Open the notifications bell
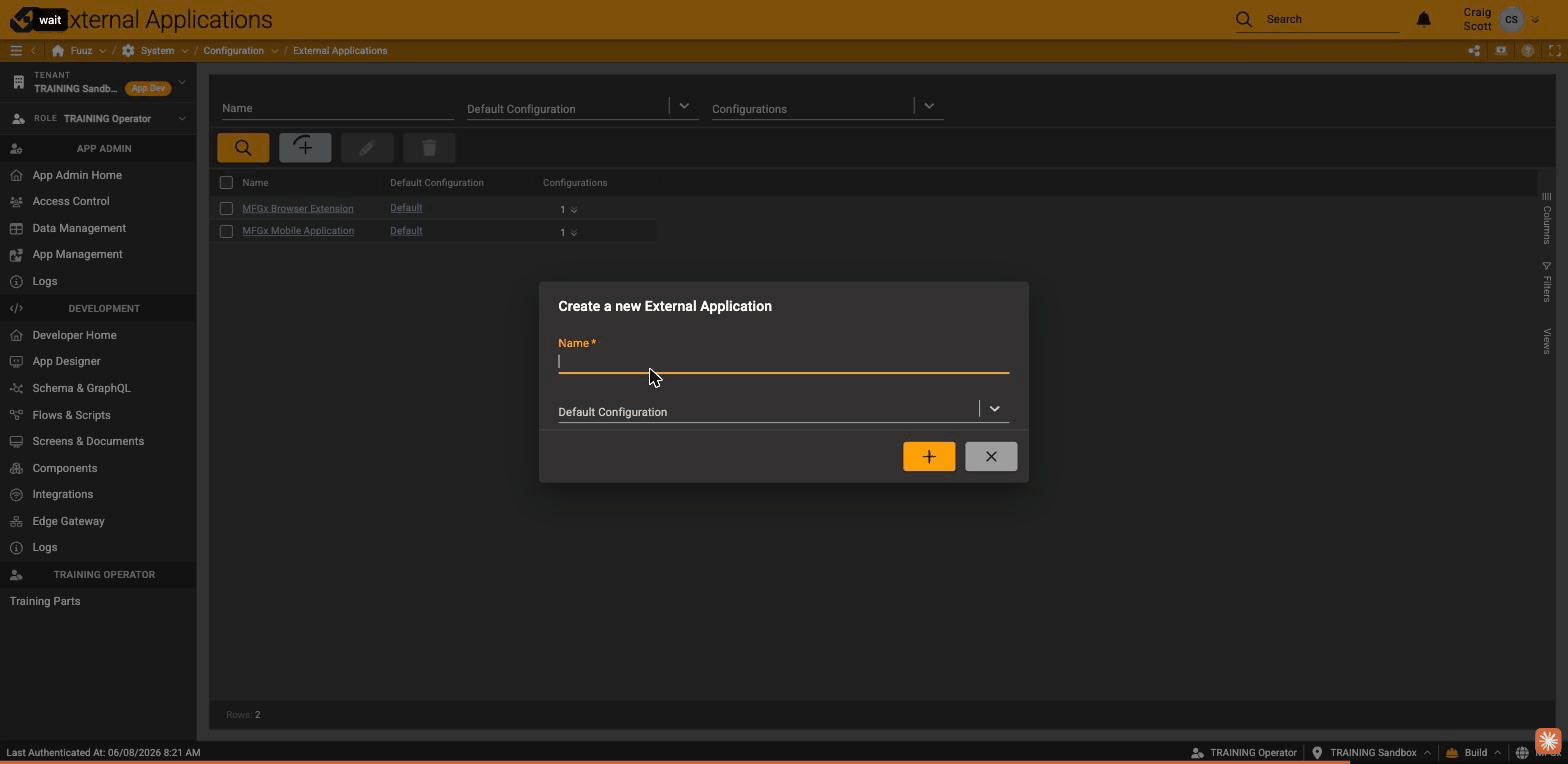The width and height of the screenshot is (1568, 764). 1424,19
